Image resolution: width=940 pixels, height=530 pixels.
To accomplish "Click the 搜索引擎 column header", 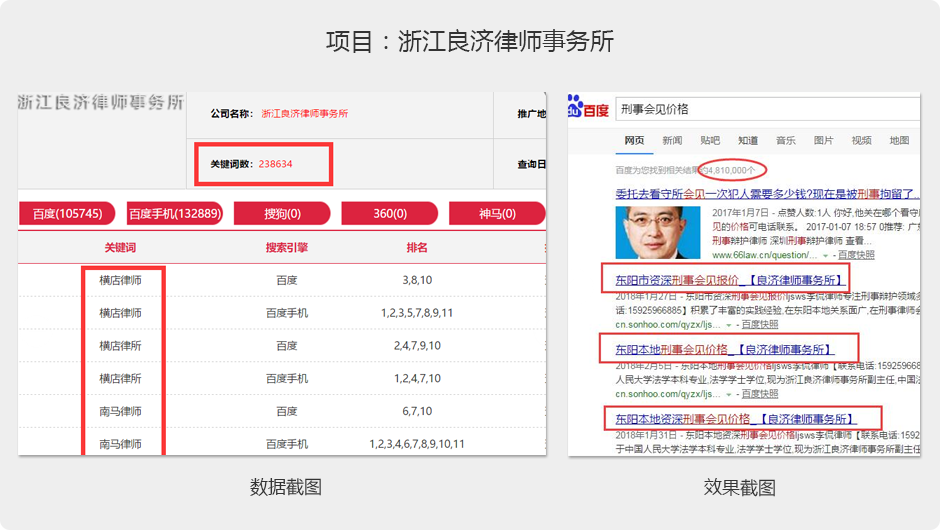I will tap(287, 248).
